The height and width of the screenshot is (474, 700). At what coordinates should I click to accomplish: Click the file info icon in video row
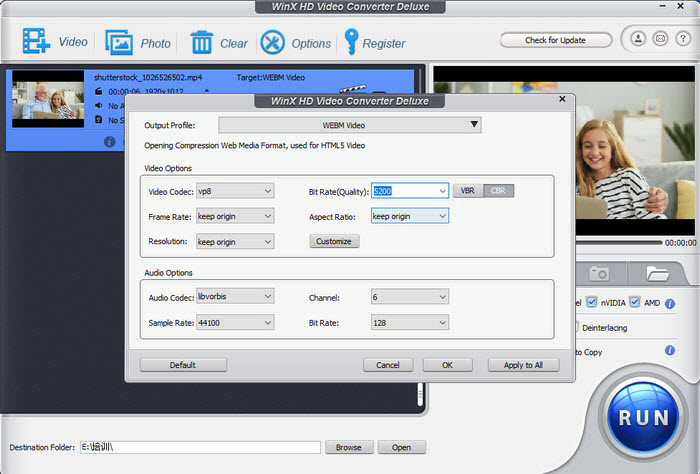click(109, 141)
